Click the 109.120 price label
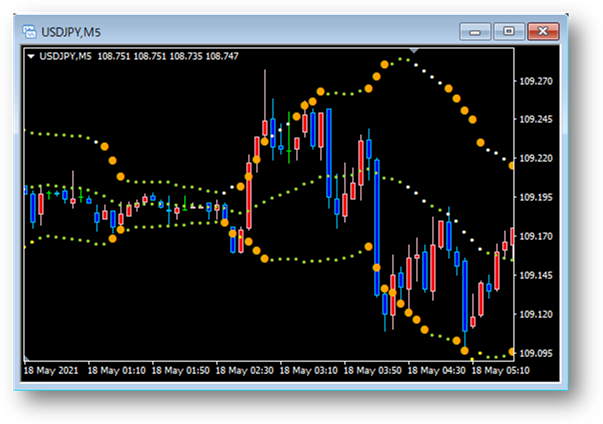 536,314
